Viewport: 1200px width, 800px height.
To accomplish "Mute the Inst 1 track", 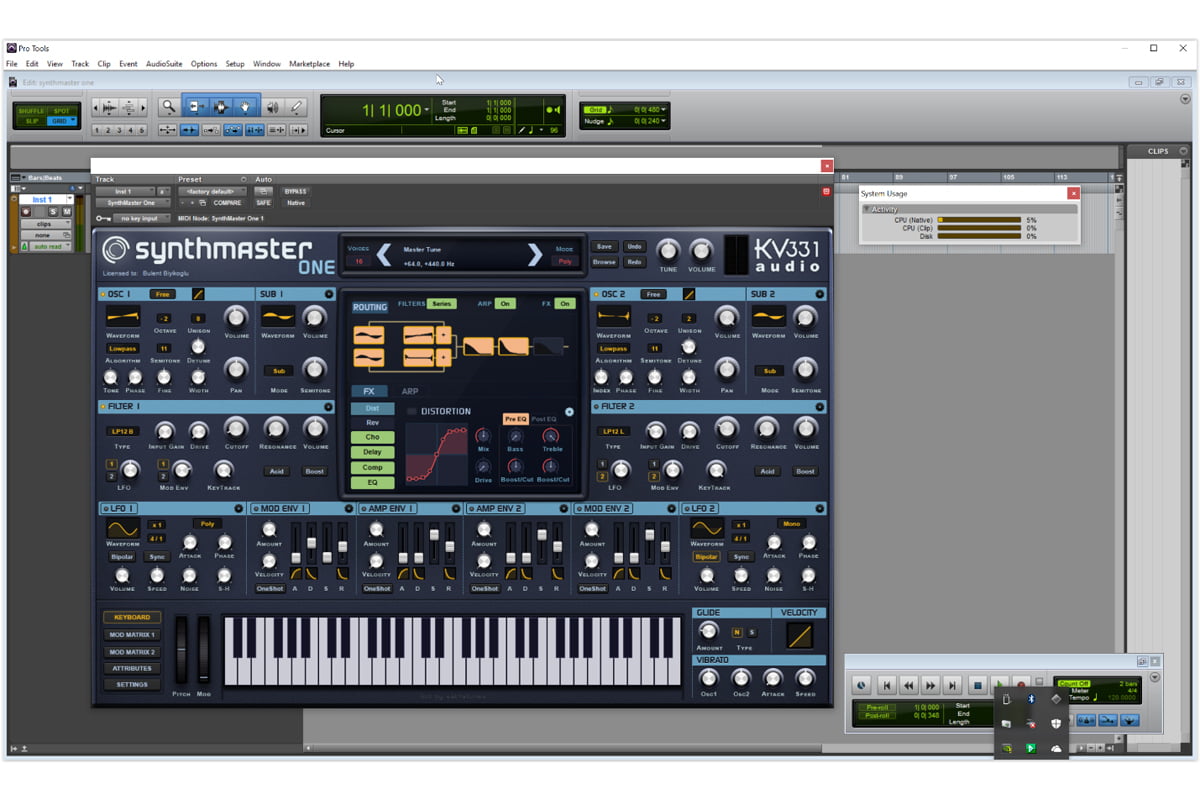I will point(67,212).
